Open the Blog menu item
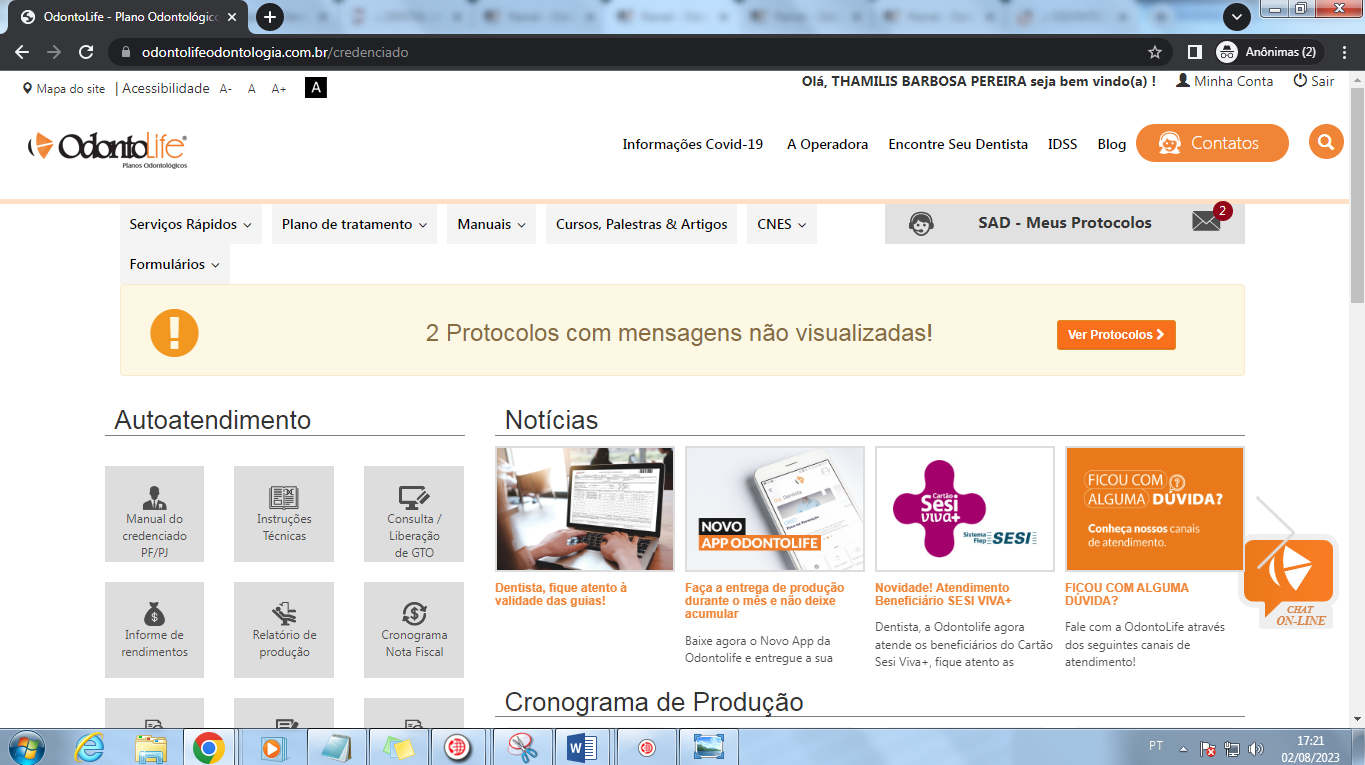The height and width of the screenshot is (765, 1365). coord(1111,144)
